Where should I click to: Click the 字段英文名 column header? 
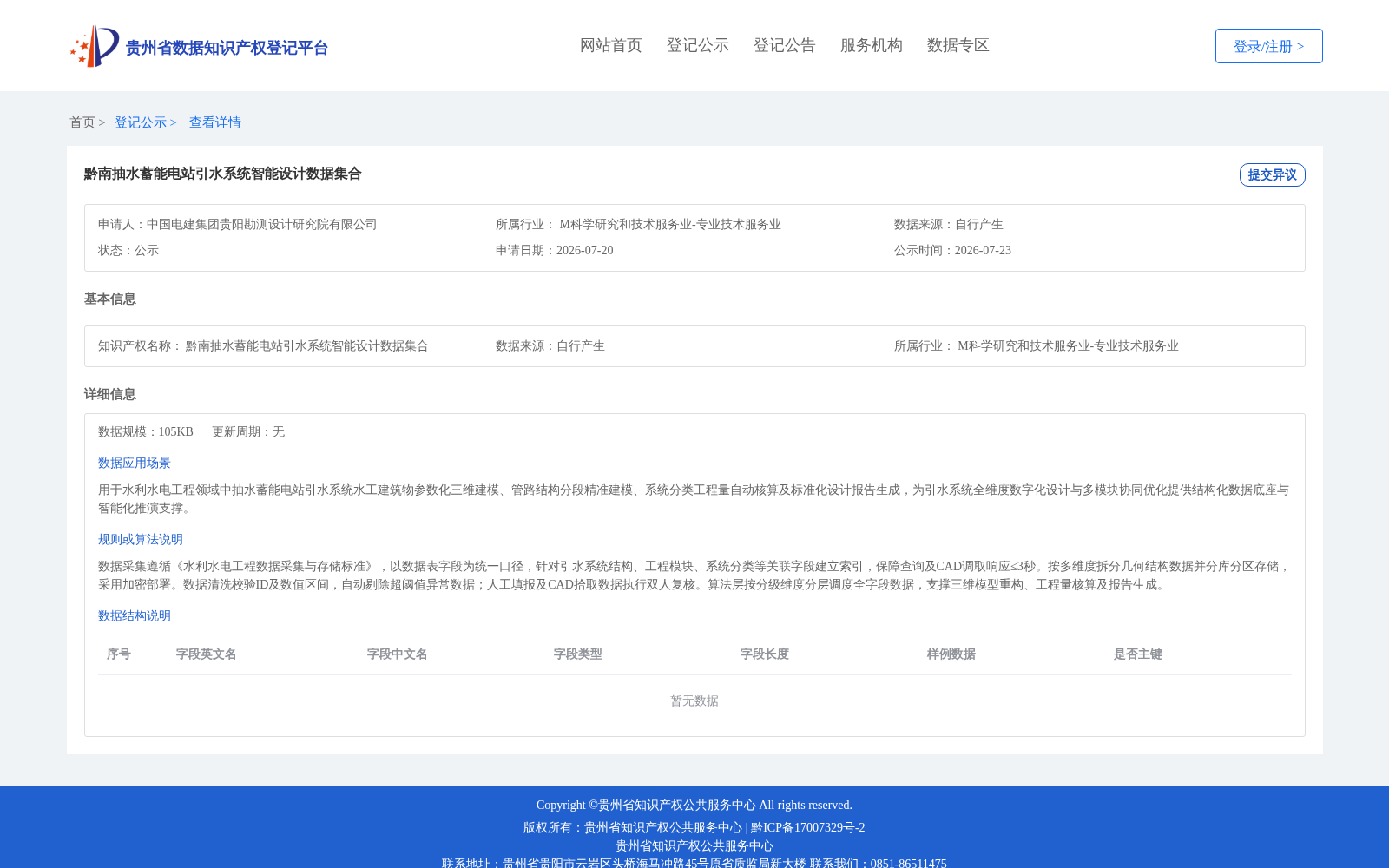point(207,654)
